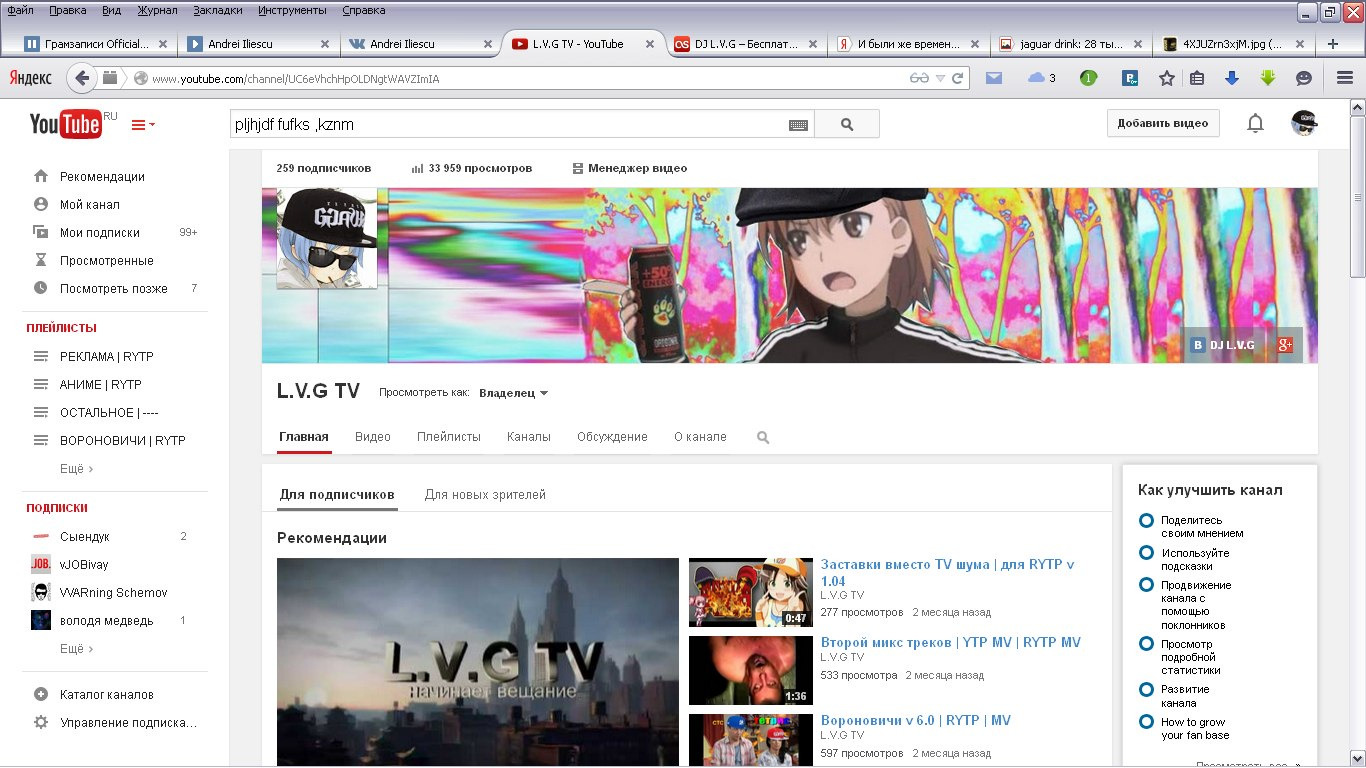The height and width of the screenshot is (768, 1366).
Task: Click the YouTube search input field
Action: (522, 124)
